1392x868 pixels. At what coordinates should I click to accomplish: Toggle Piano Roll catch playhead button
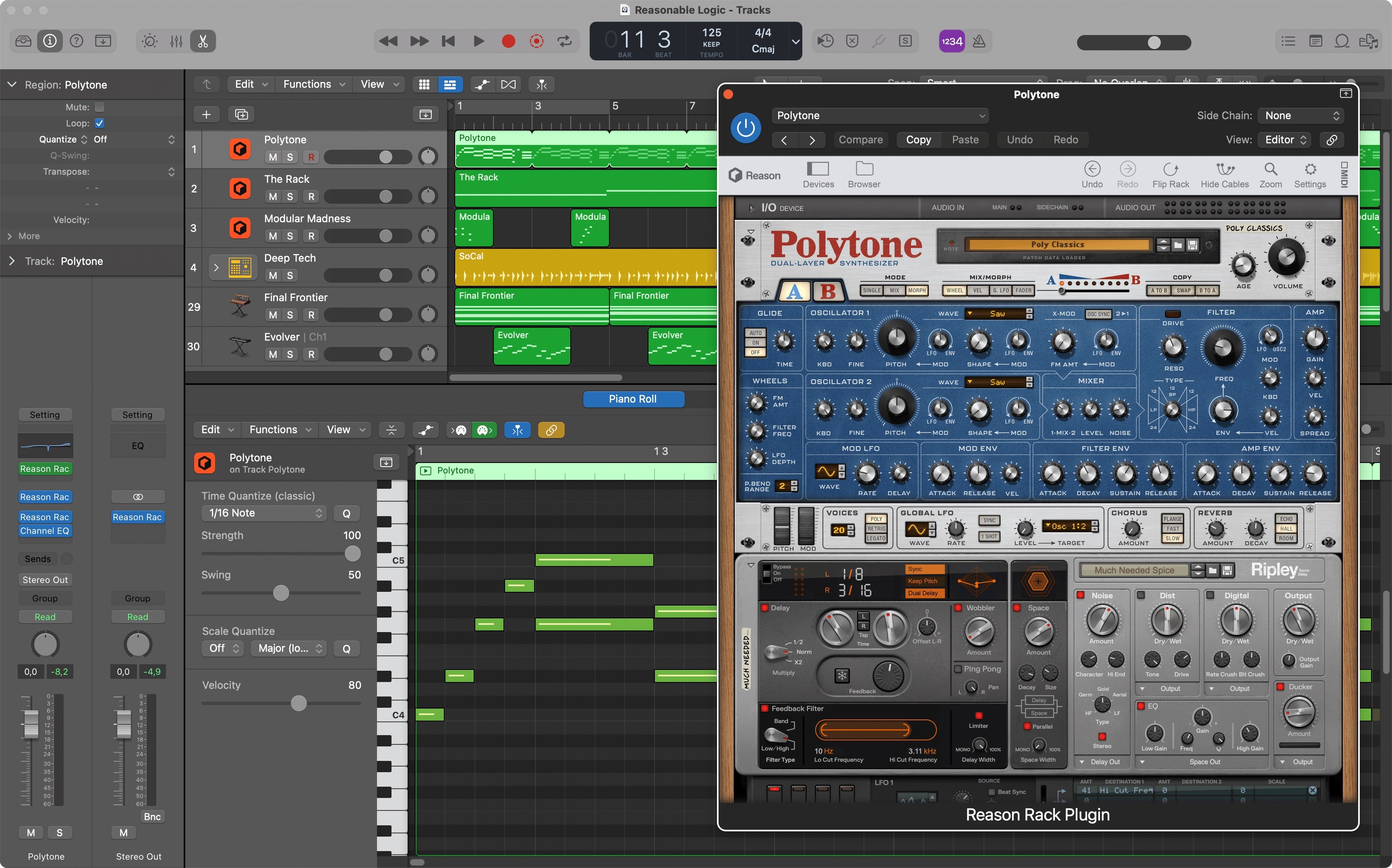[517, 430]
